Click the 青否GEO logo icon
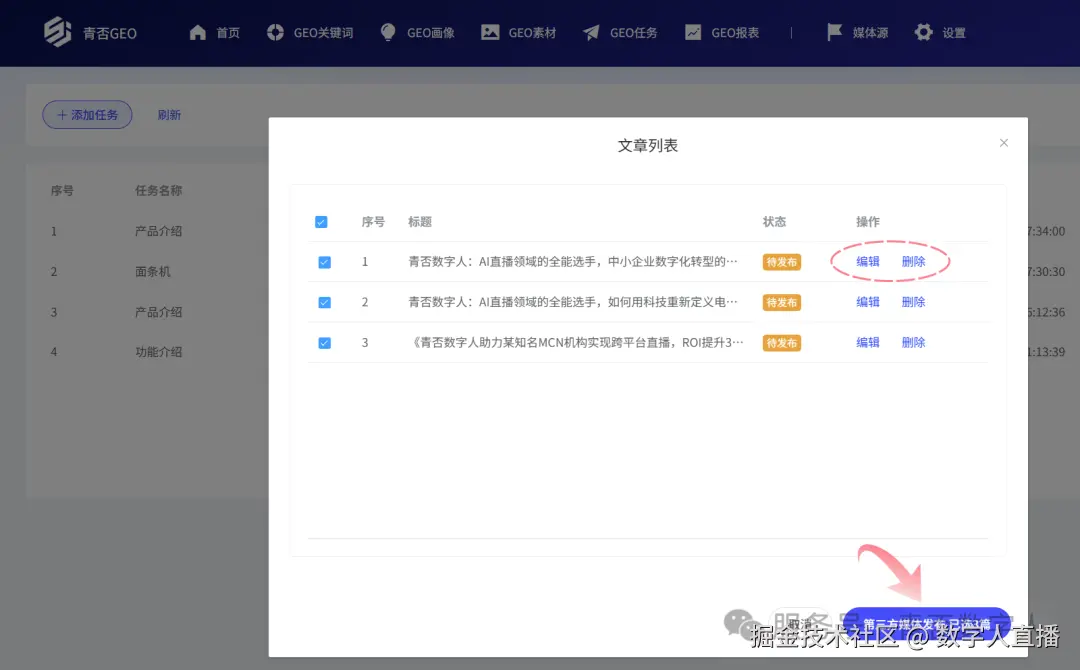The width and height of the screenshot is (1080, 670). 58,32
